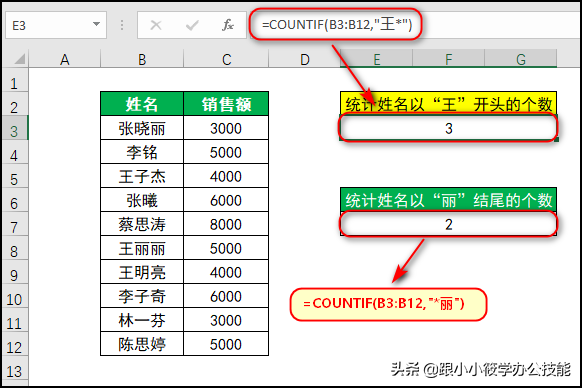Click sales value 5000 for 王丽丽
Screen dimensions: 582x388
(x=226, y=248)
